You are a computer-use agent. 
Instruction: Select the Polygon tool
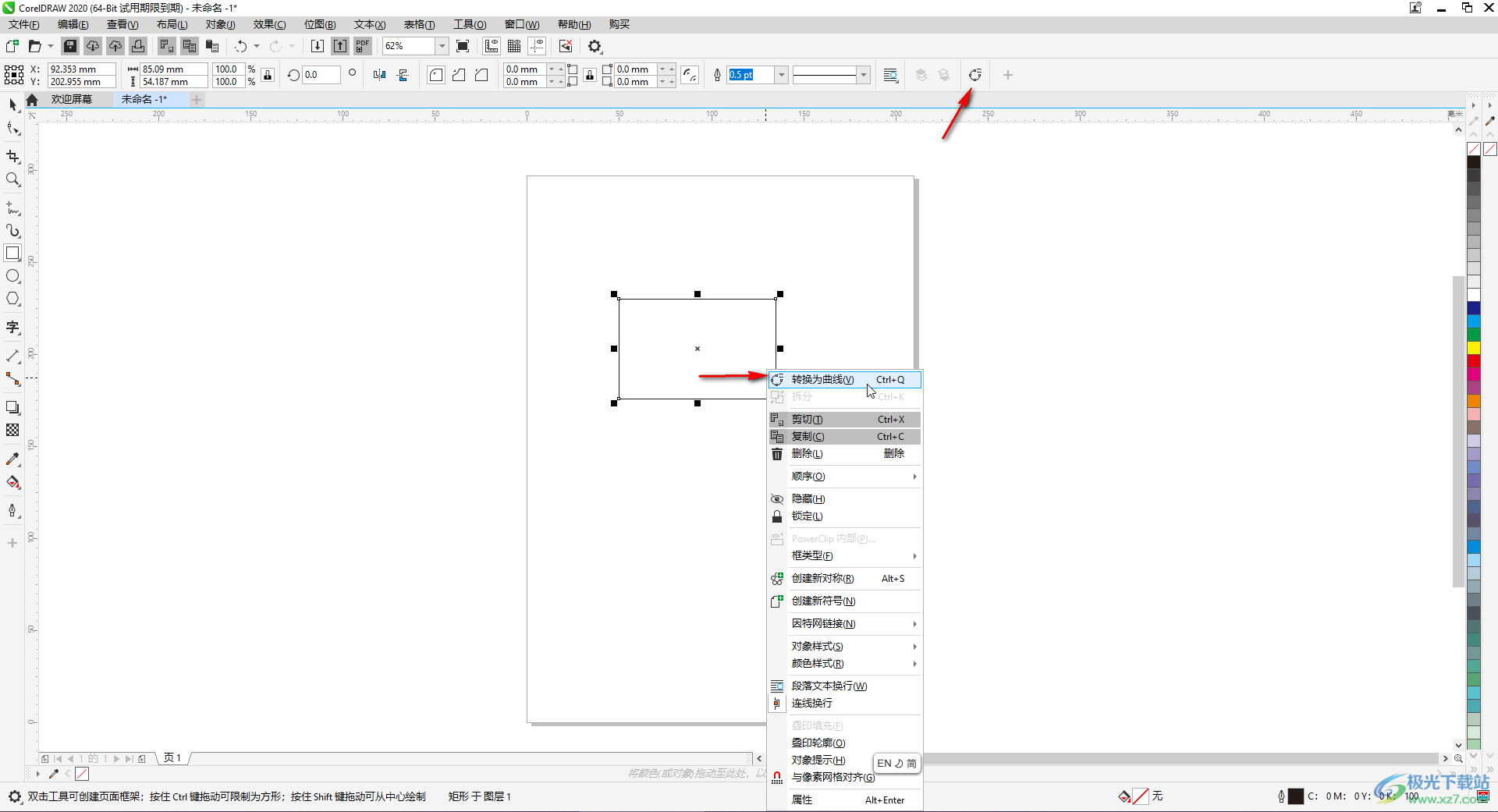pyautogui.click(x=12, y=299)
